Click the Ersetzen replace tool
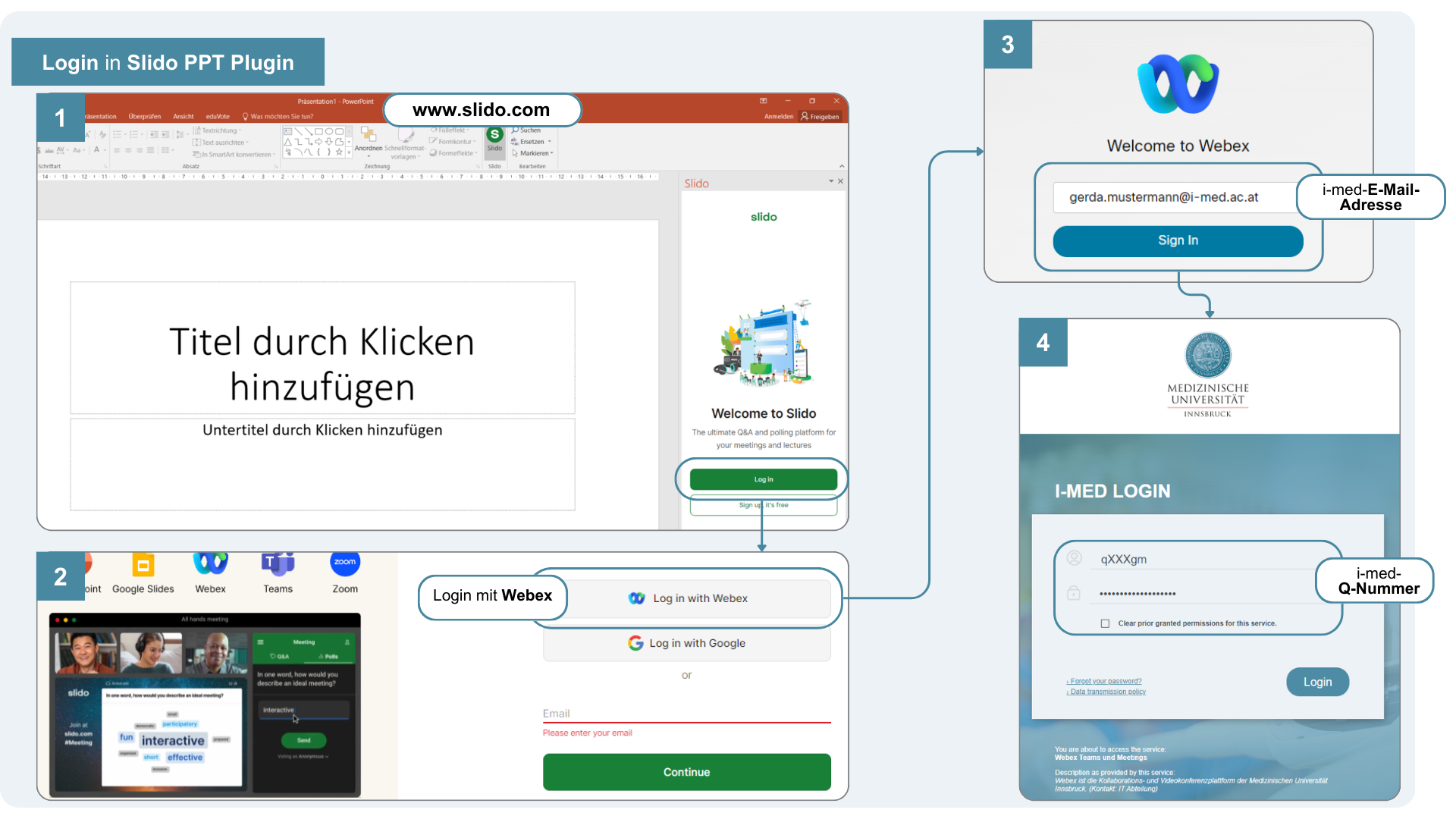1456x819 pixels. [531, 142]
